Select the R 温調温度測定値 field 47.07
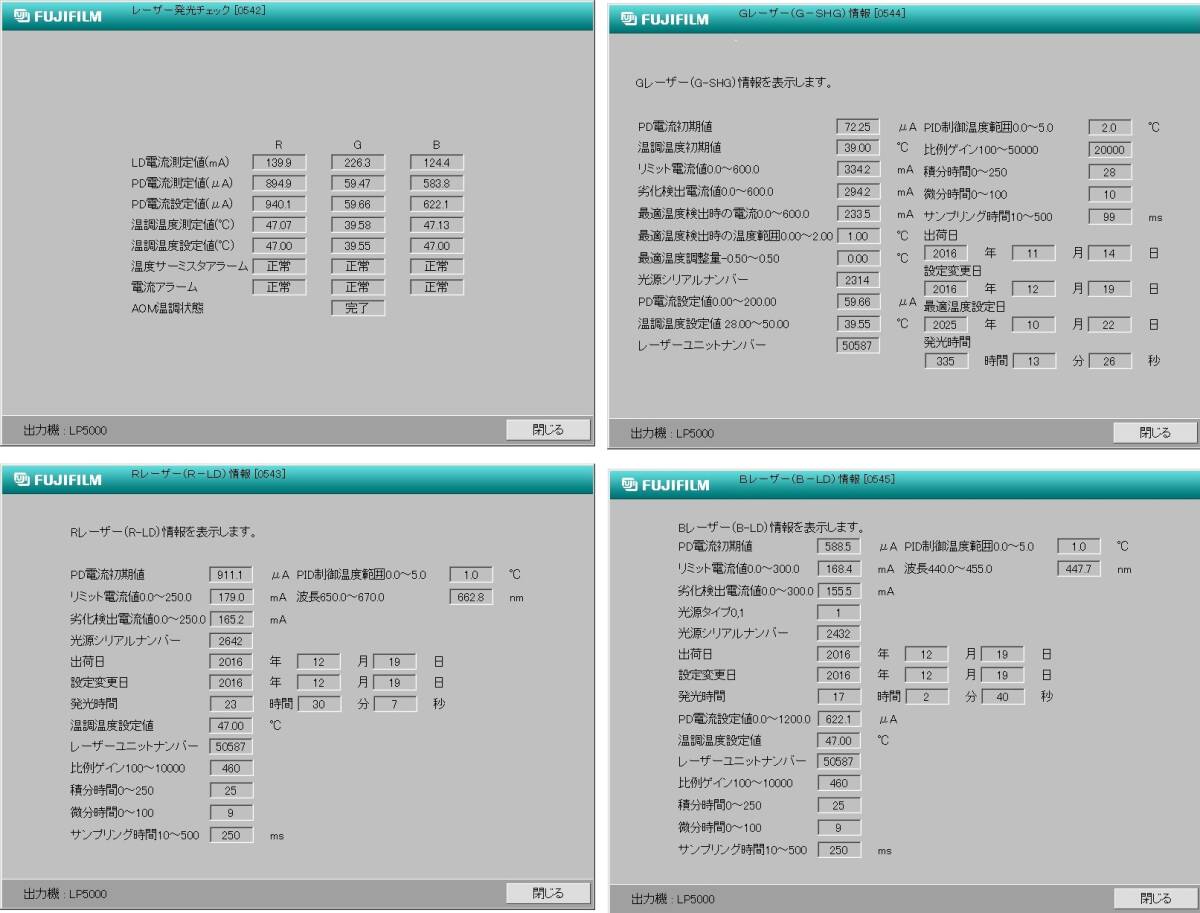Screen dimensions: 1200x913 tap(278, 225)
